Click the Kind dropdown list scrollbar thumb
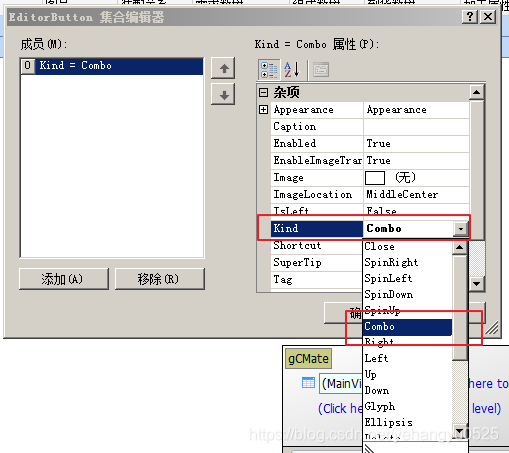509x453 pixels. click(460, 308)
